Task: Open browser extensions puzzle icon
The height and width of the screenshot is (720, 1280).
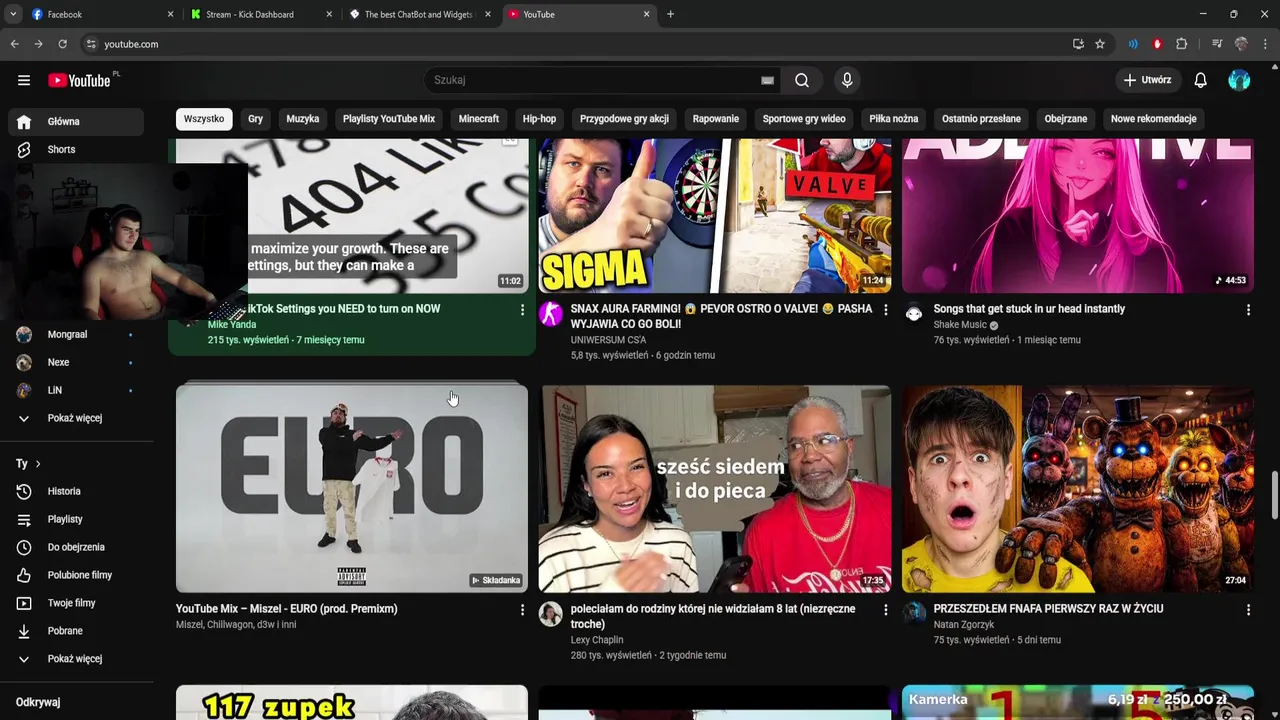Action: point(1181,44)
